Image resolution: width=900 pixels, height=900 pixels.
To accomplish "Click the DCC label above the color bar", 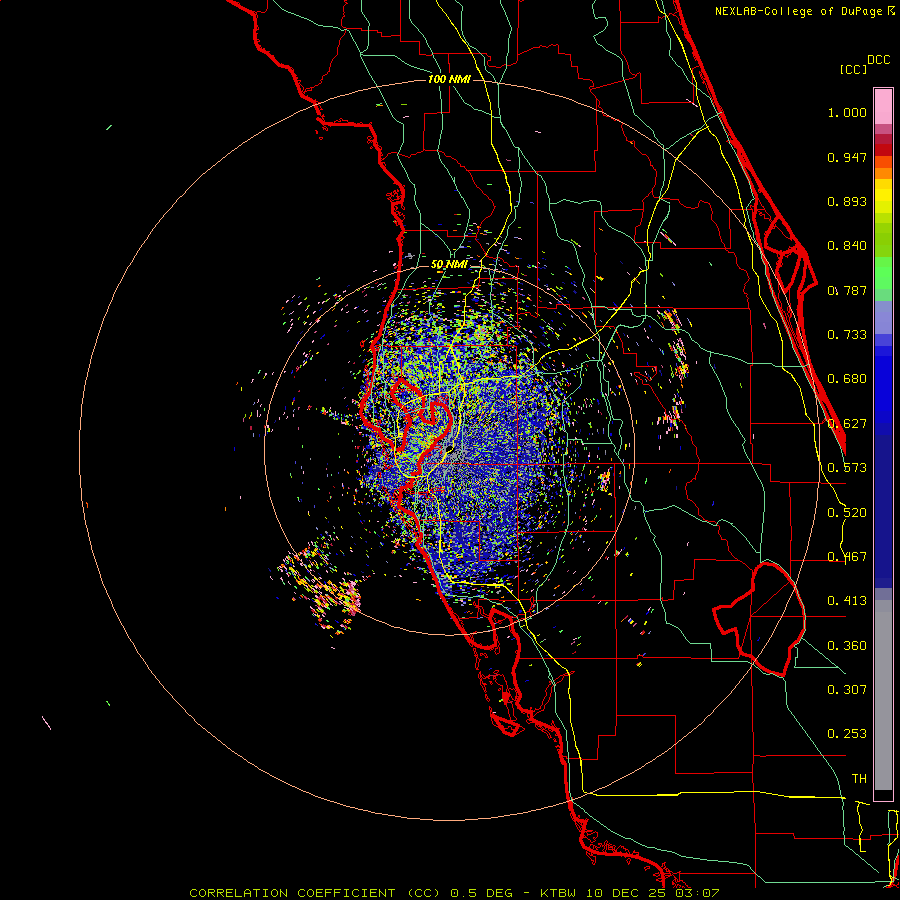I will [878, 60].
